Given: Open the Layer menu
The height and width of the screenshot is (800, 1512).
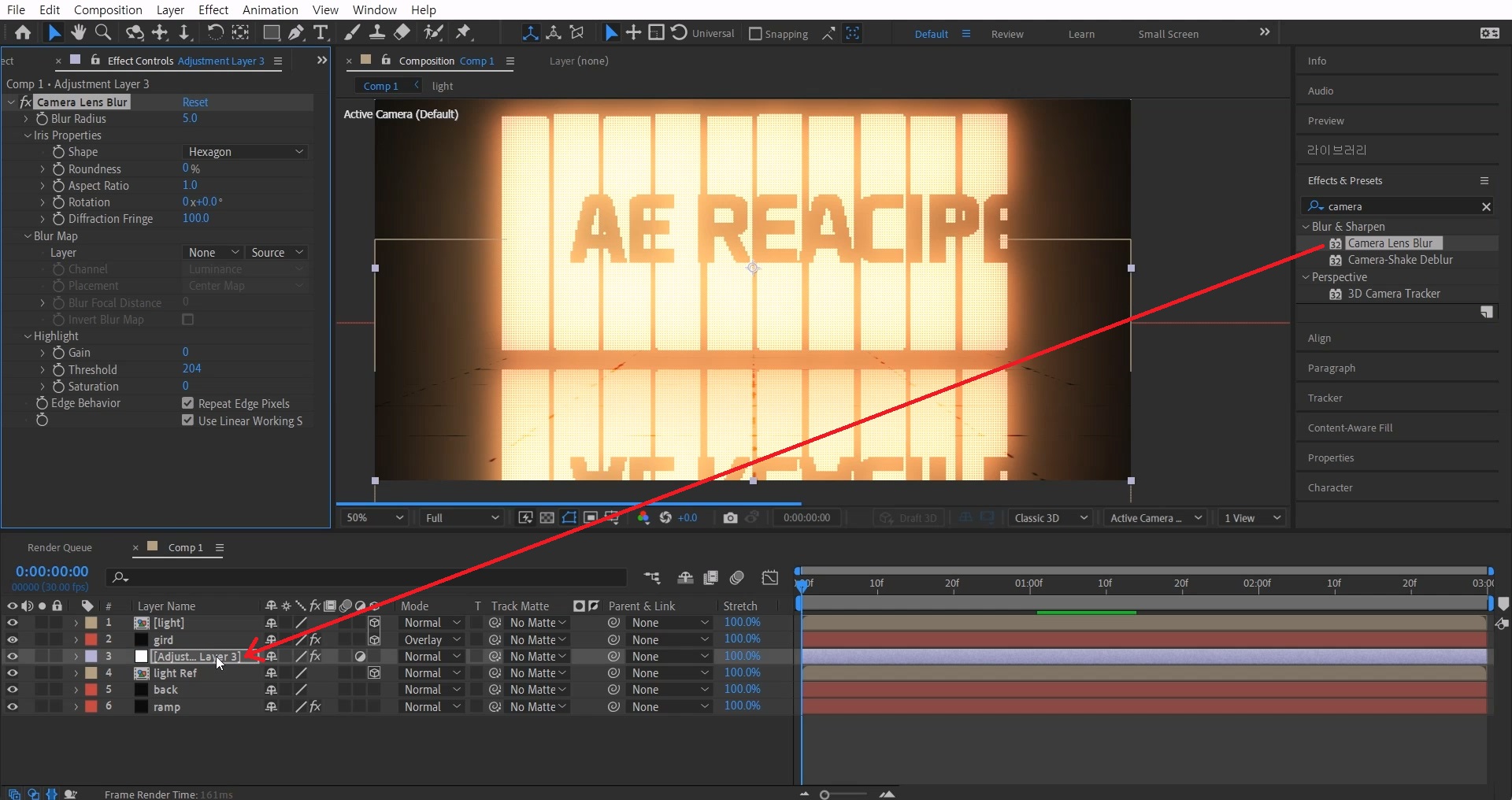Looking at the screenshot, I should [x=170, y=9].
